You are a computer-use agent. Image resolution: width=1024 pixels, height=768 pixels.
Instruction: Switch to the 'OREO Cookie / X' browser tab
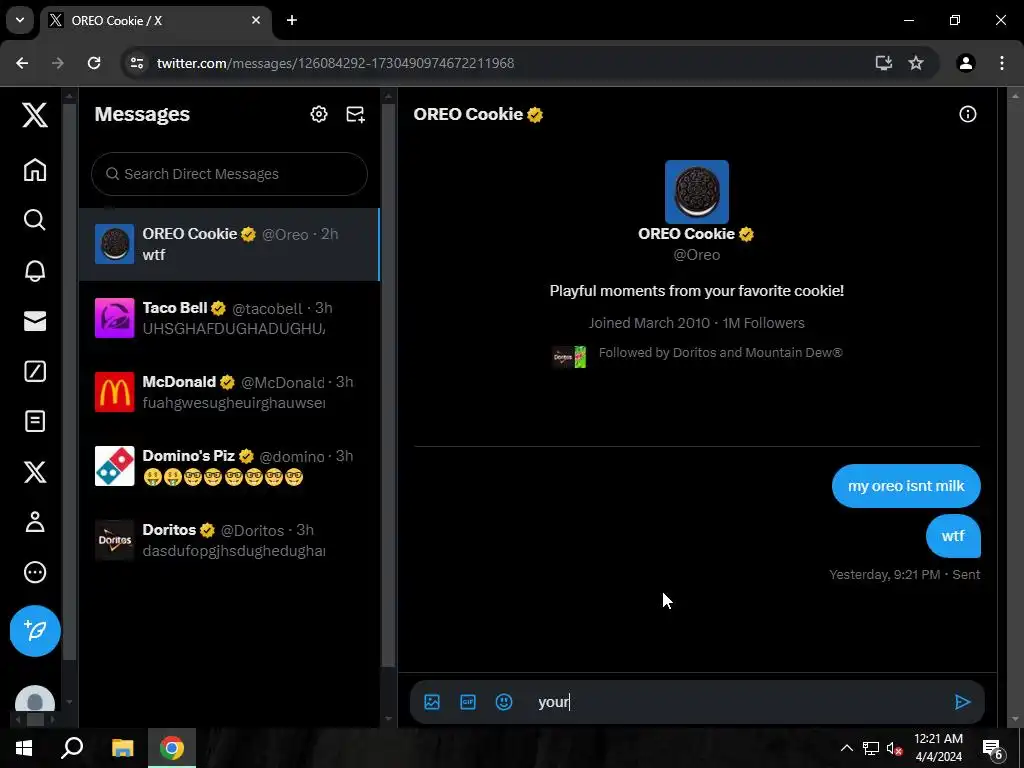[x=157, y=21]
